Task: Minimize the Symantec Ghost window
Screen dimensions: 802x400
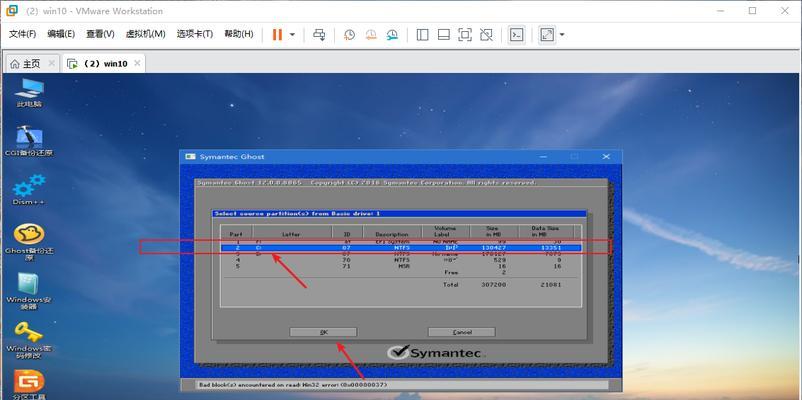Action: [x=544, y=157]
